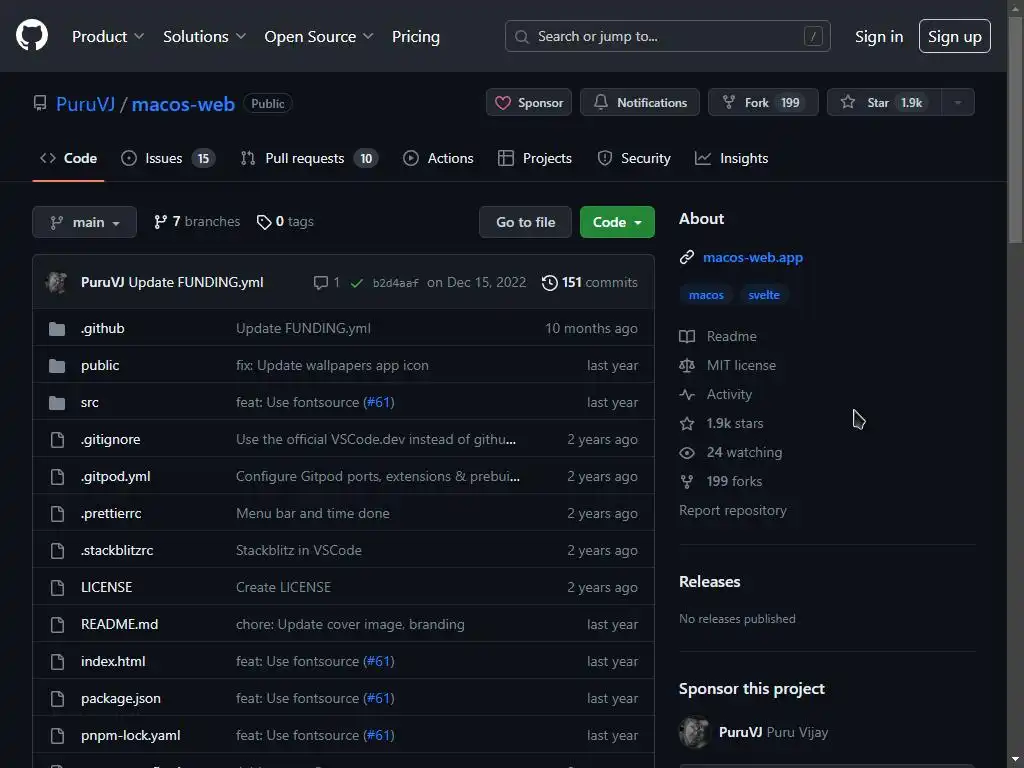Click commit hash b2d4aaf
The image size is (1024, 768).
[x=395, y=283]
